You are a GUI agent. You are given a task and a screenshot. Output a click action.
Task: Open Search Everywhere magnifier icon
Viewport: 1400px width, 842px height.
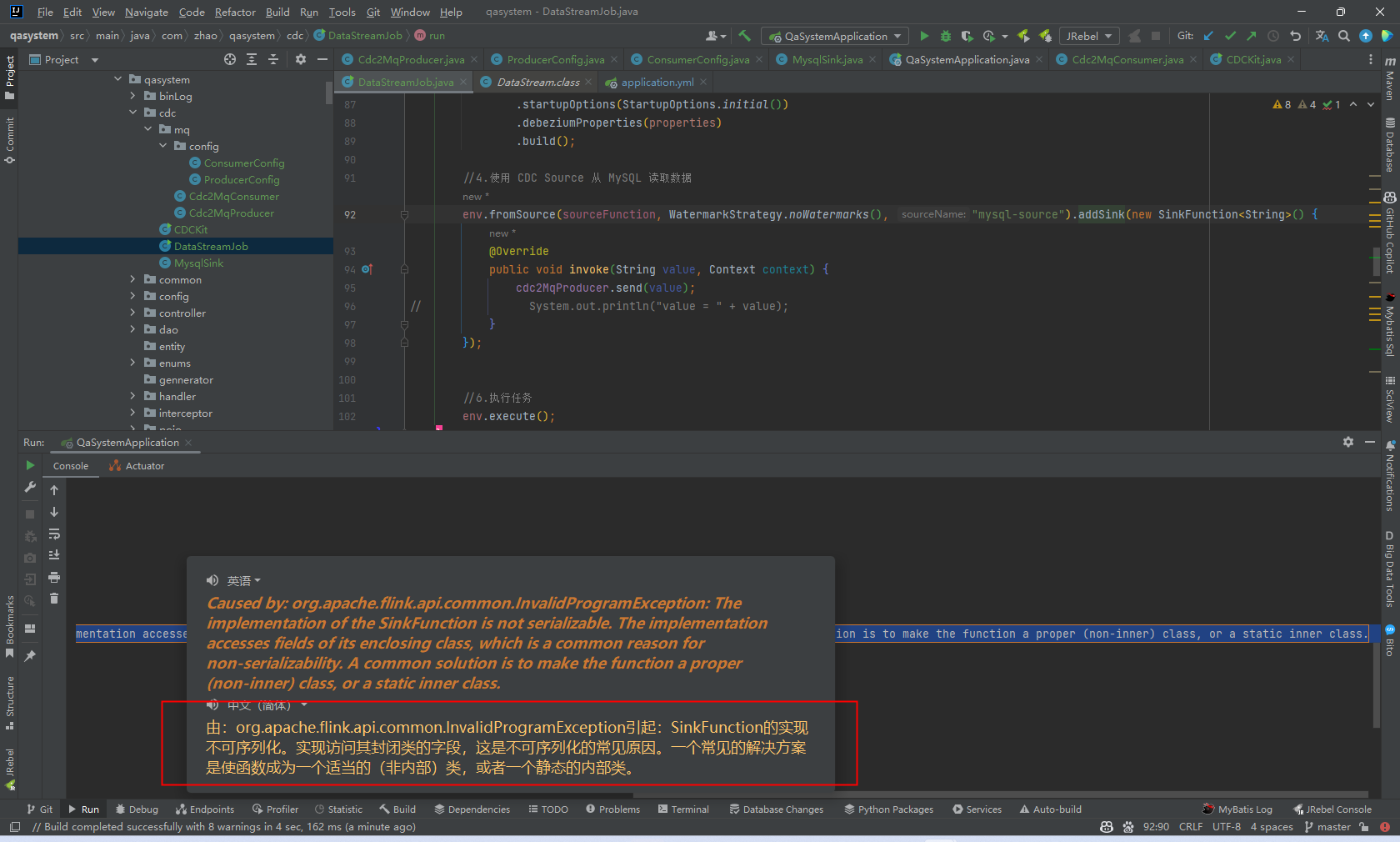(1344, 36)
